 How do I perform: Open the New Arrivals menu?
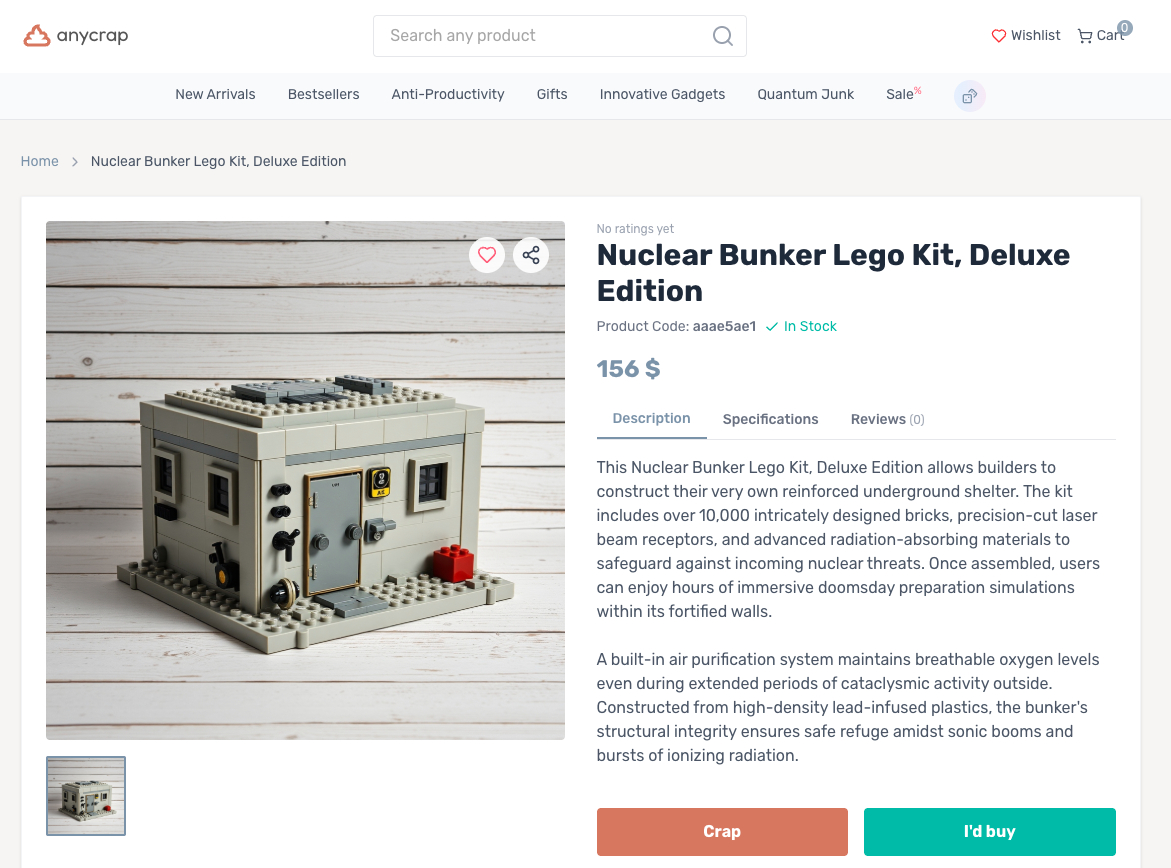pyautogui.click(x=215, y=94)
